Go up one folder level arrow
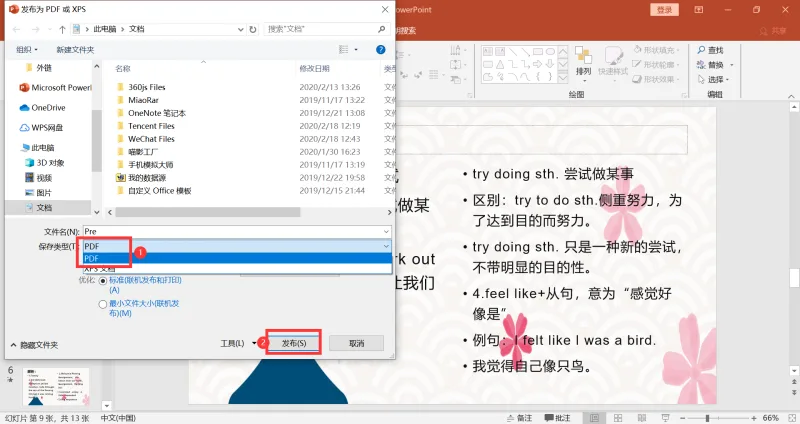The width and height of the screenshot is (800, 424). point(62,30)
